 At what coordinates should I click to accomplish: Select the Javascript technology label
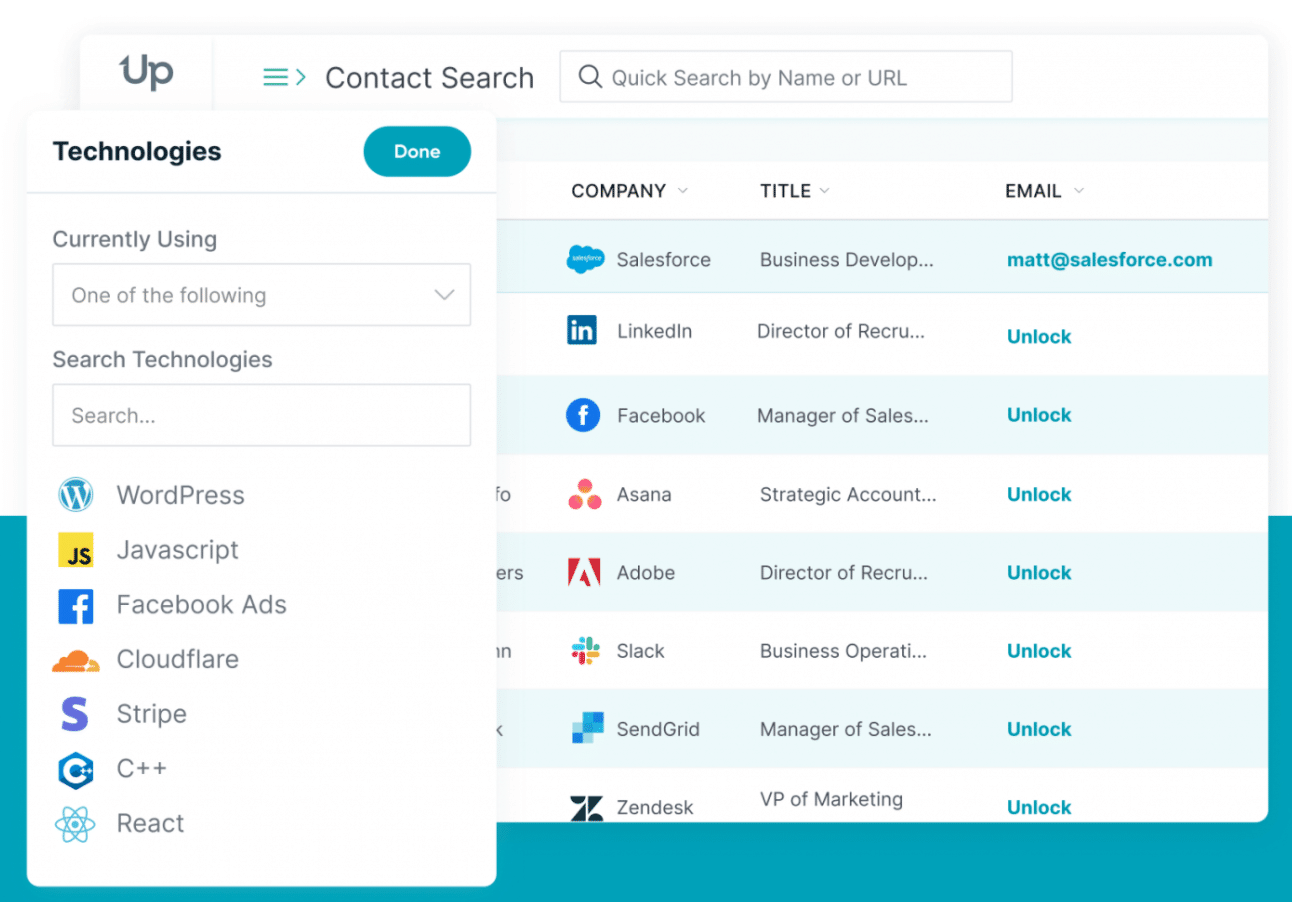click(178, 550)
